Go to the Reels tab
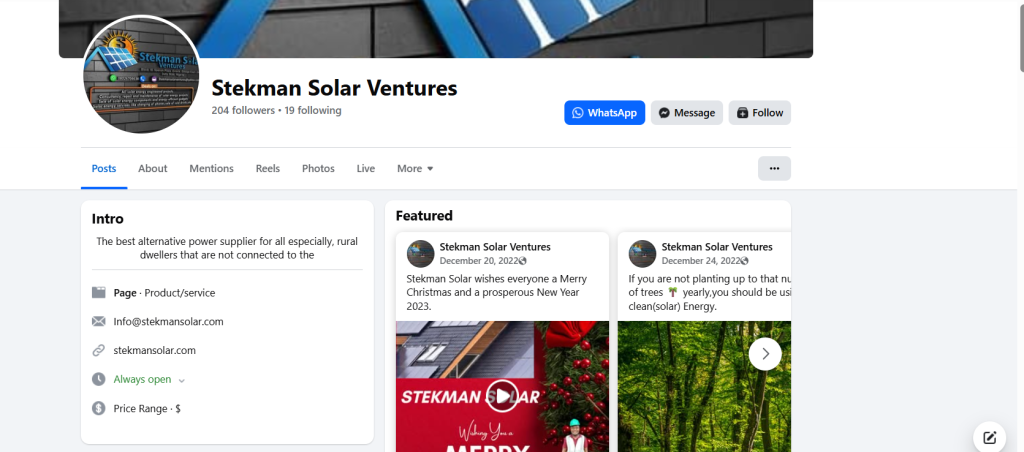The image size is (1024, 452). click(x=268, y=169)
